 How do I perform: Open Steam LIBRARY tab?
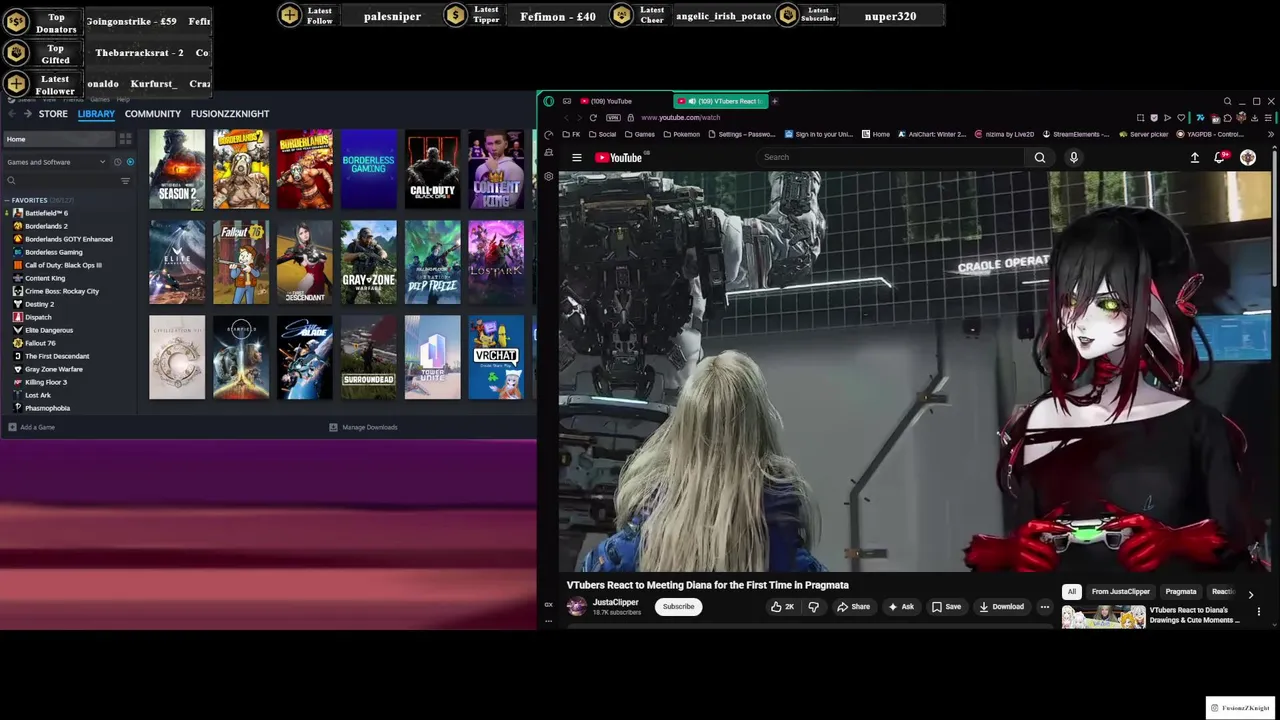pyautogui.click(x=96, y=114)
